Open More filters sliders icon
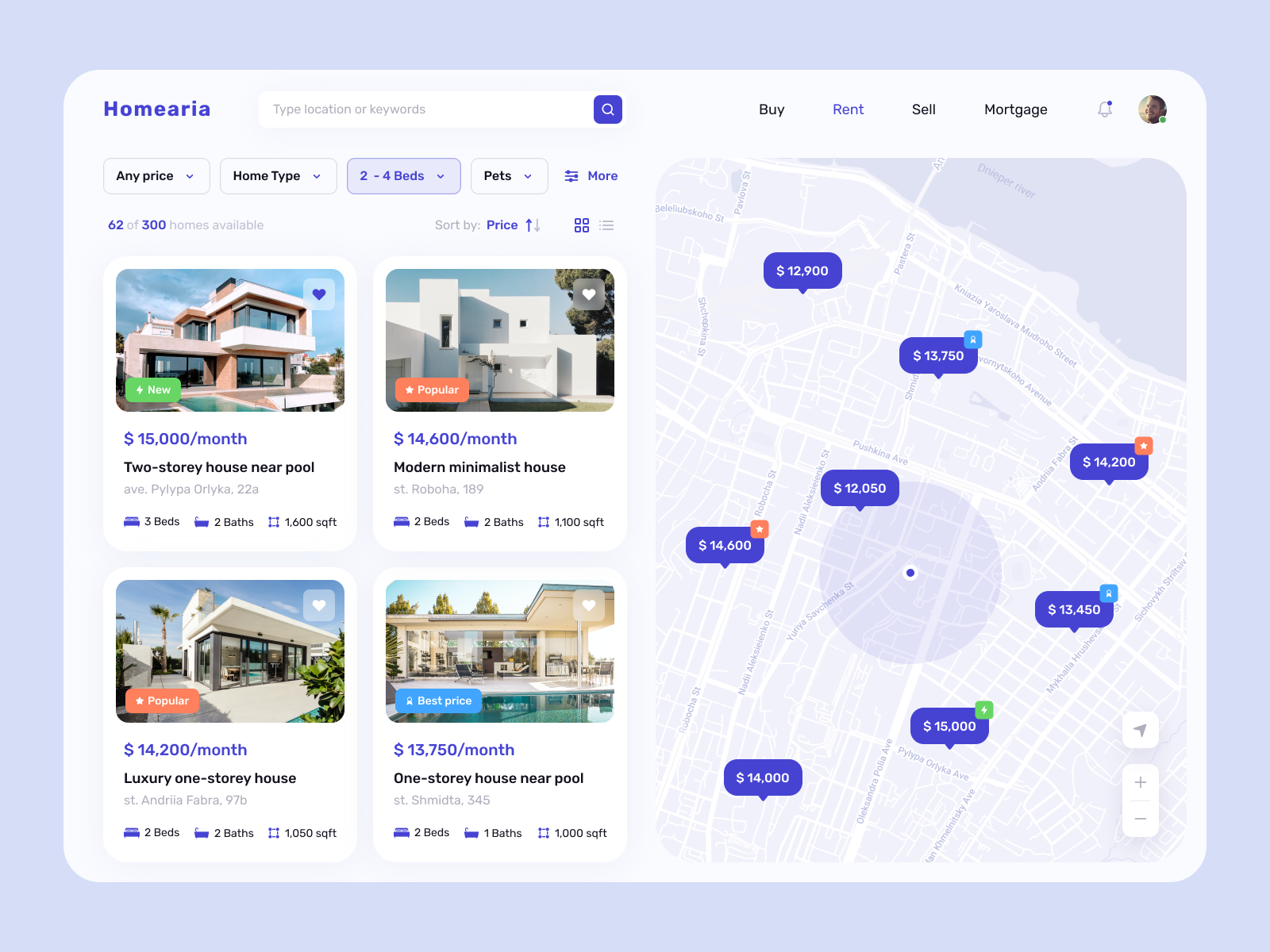This screenshot has width=1270, height=952. point(571,176)
